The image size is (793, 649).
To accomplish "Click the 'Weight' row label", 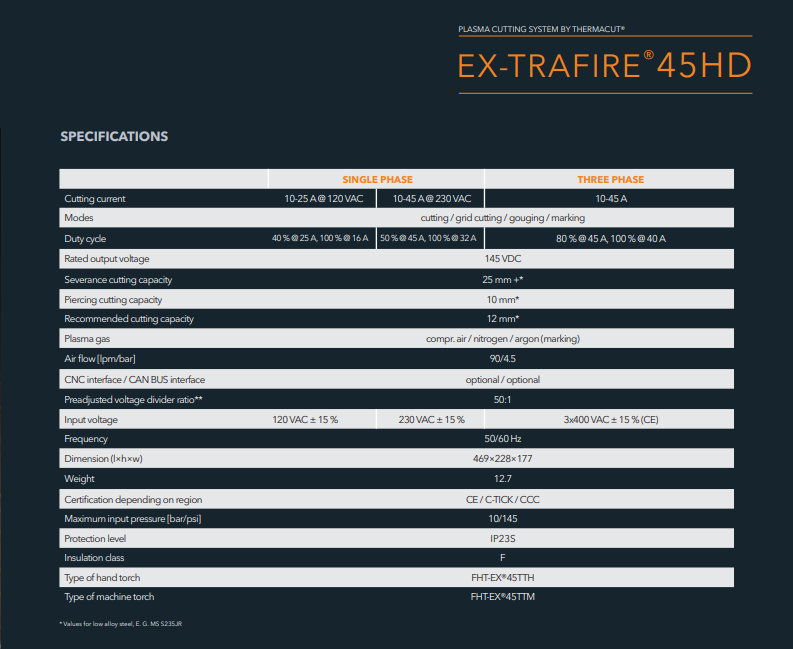I will point(79,479).
